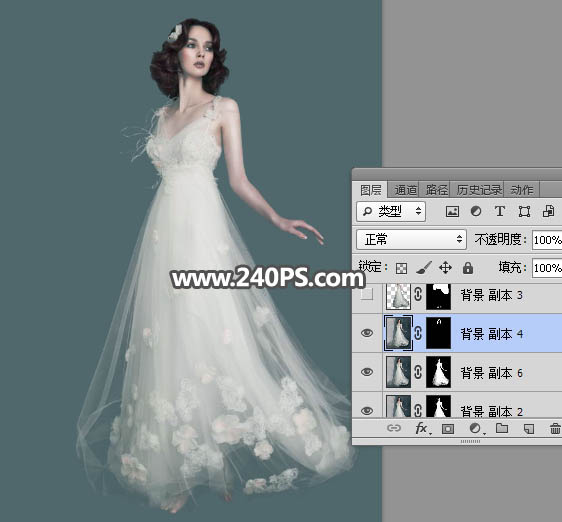The width and height of the screenshot is (562, 522).
Task: Select 背景 副本 4 layer thumbnail
Action: coord(398,333)
